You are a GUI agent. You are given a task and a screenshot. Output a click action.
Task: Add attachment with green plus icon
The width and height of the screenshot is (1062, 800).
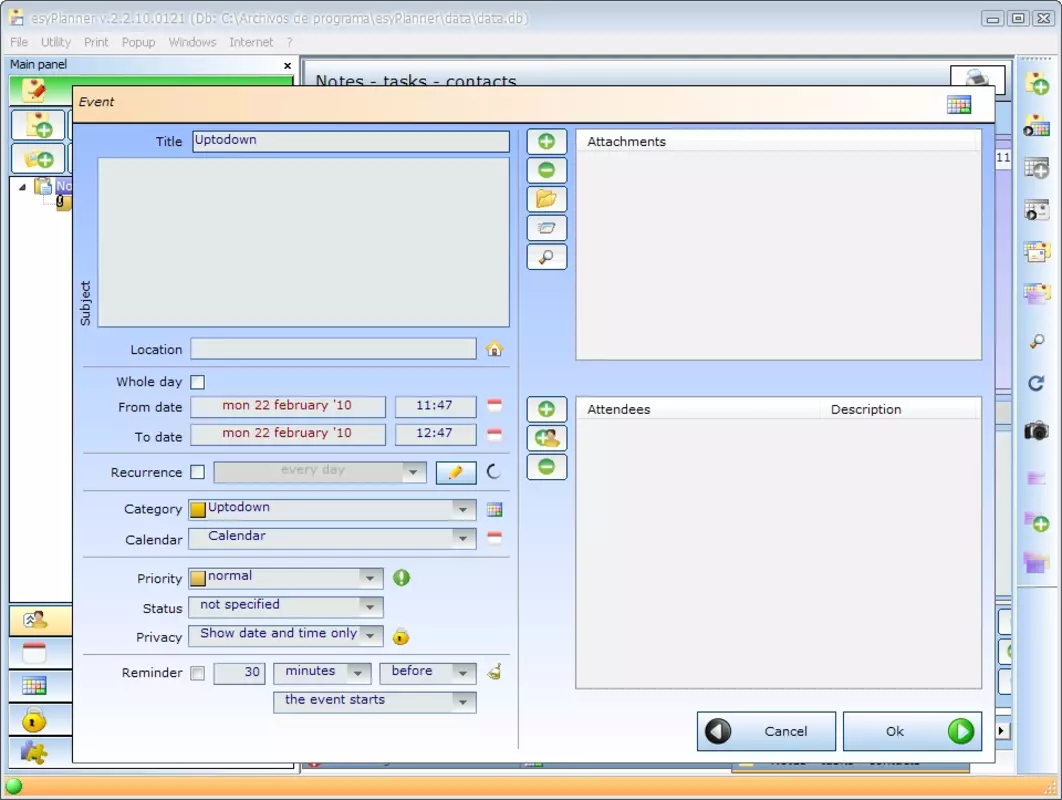(x=547, y=142)
